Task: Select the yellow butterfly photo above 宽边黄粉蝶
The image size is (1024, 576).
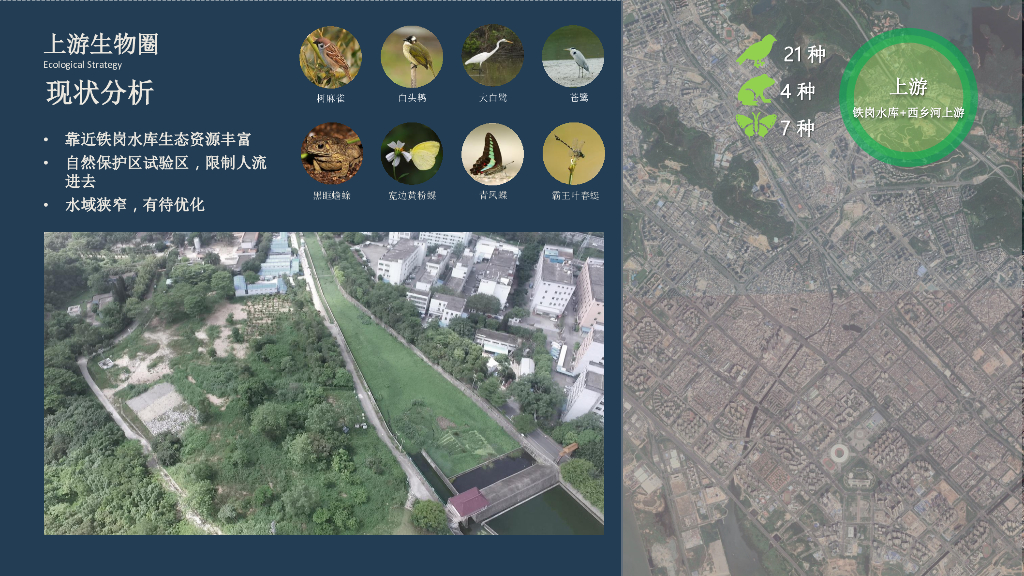Action: (x=412, y=154)
